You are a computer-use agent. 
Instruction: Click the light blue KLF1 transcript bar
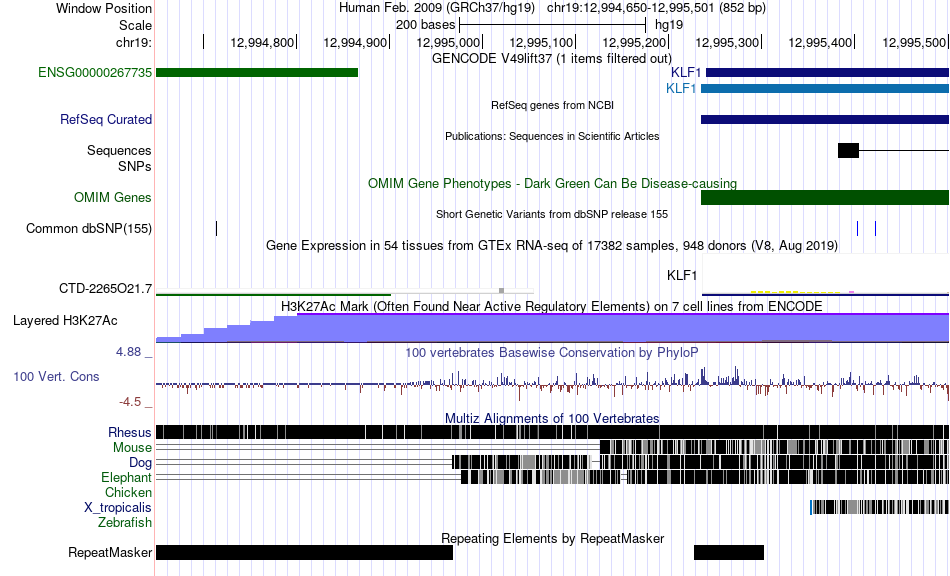pos(825,88)
